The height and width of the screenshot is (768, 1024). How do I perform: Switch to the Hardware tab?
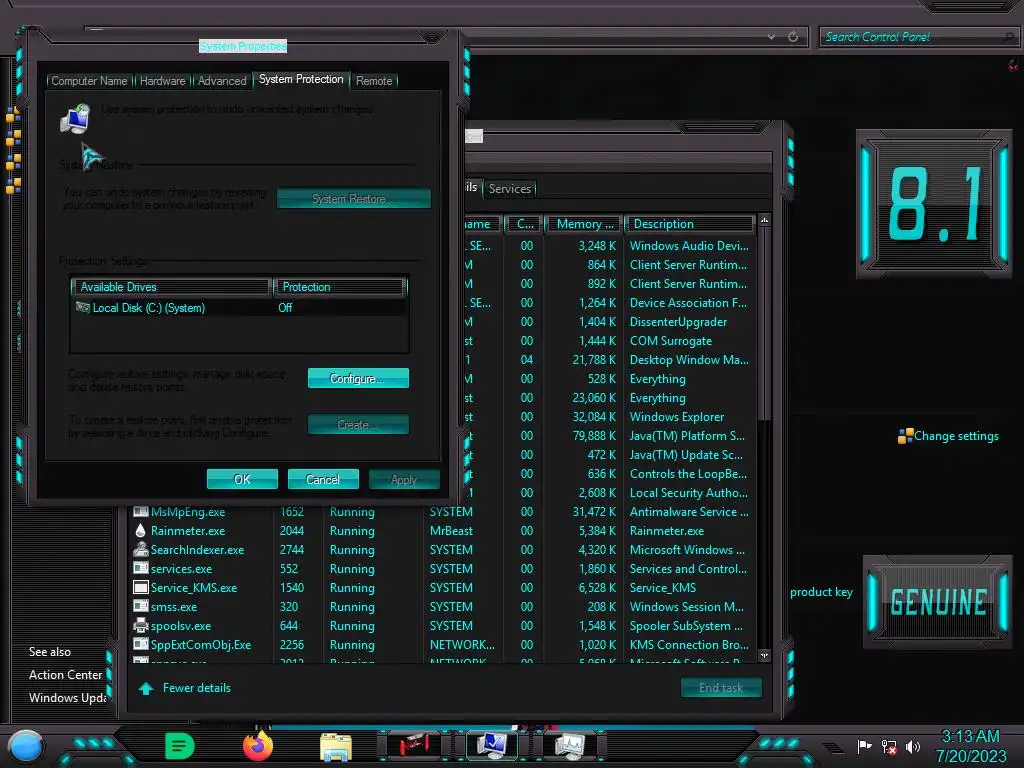pos(163,81)
